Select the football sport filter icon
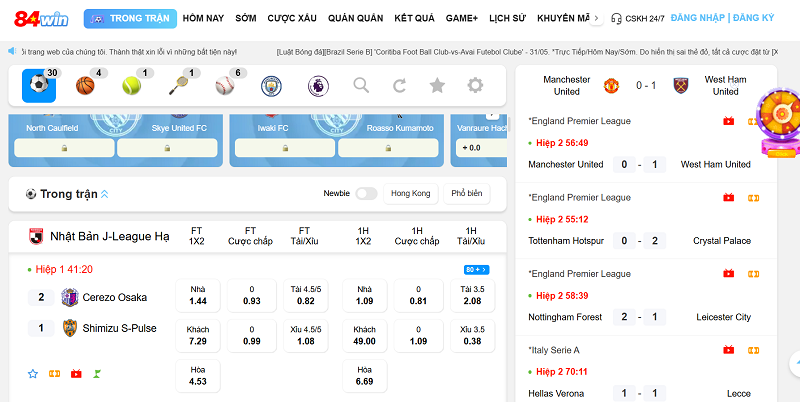 click(39, 85)
